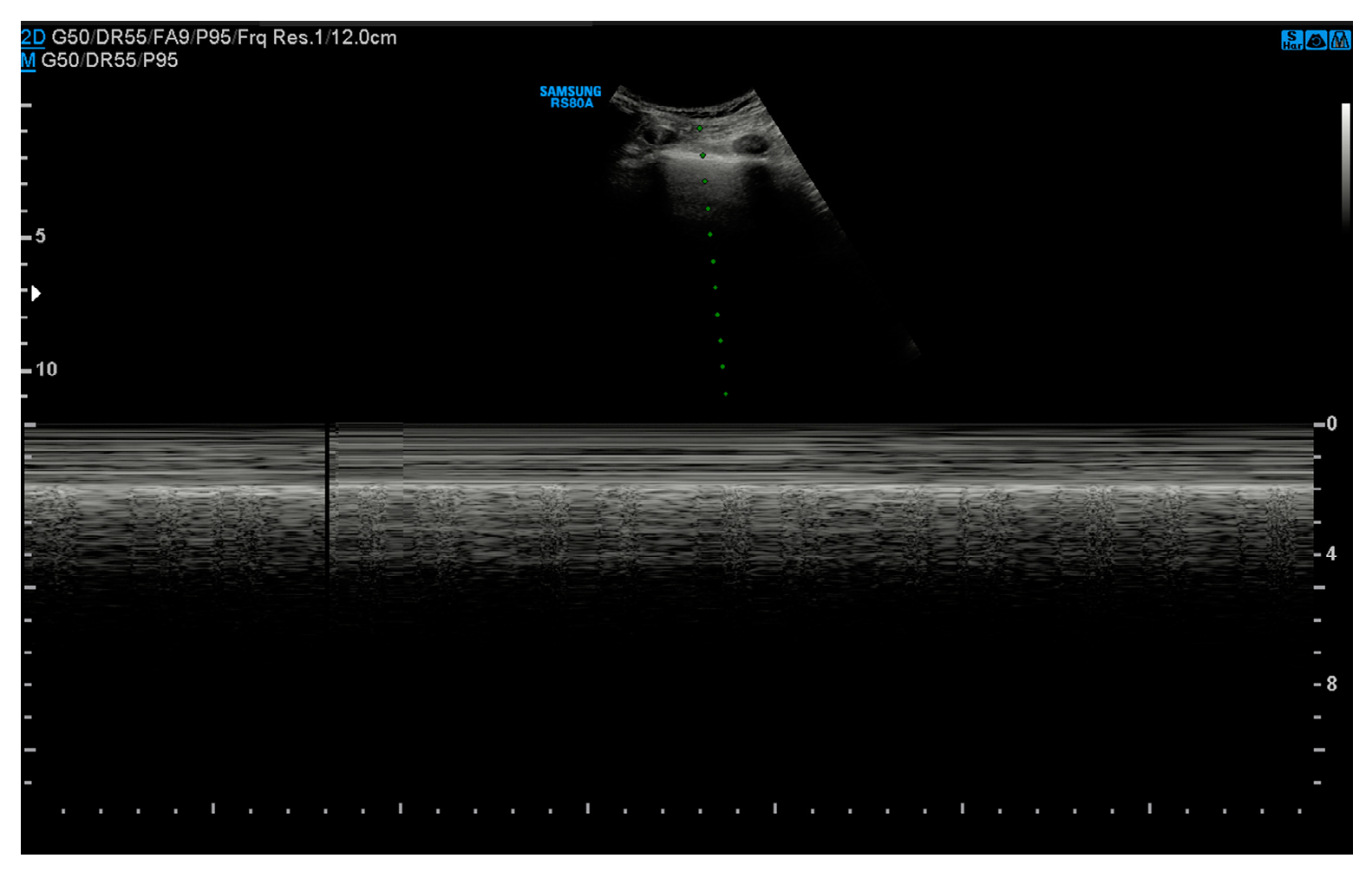Click the black vertical sweep line in M-mode trace
The height and width of the screenshot is (878, 1372).
tap(327, 503)
